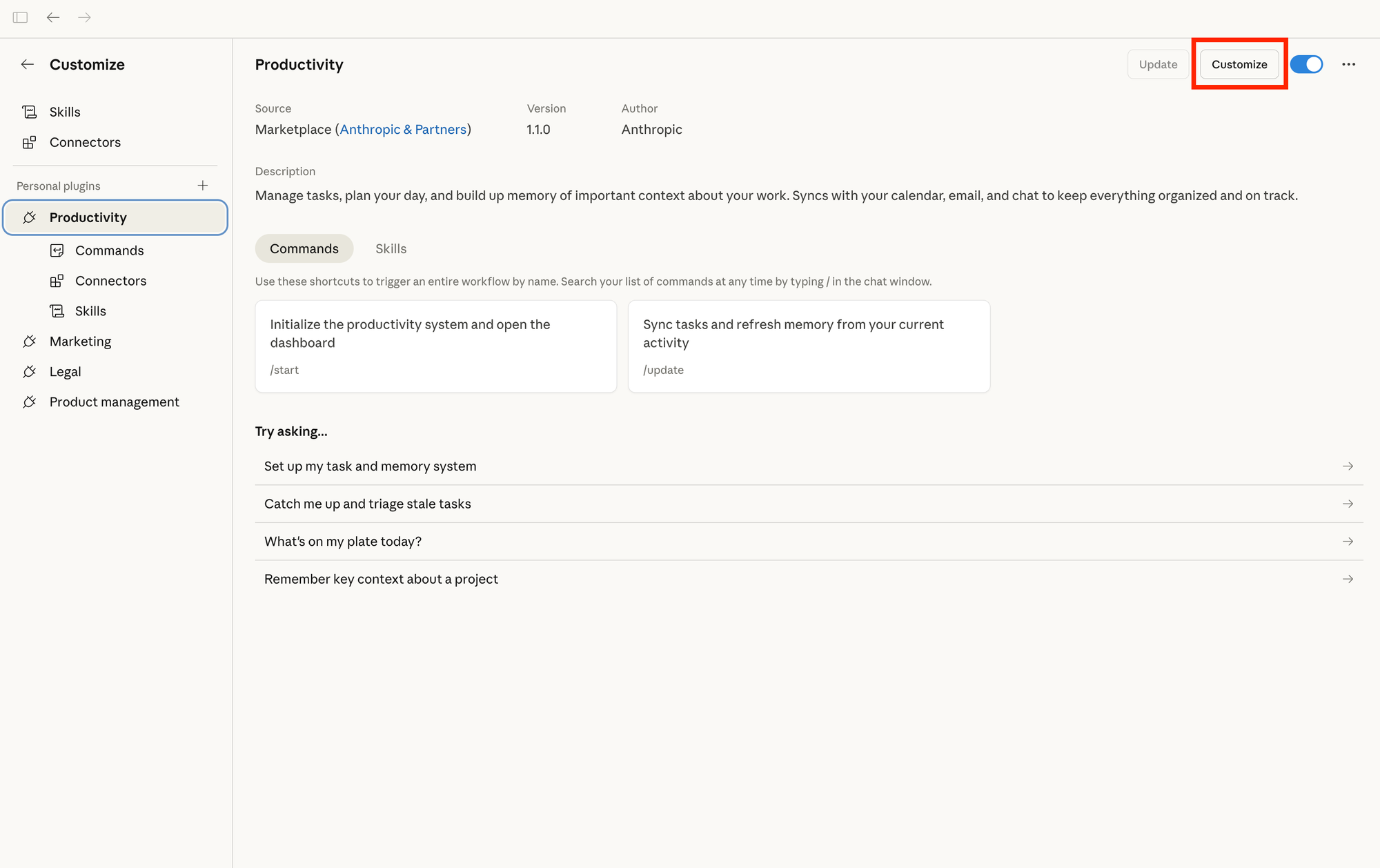Click the Update button
Screen dimensions: 1380x868
(1158, 64)
